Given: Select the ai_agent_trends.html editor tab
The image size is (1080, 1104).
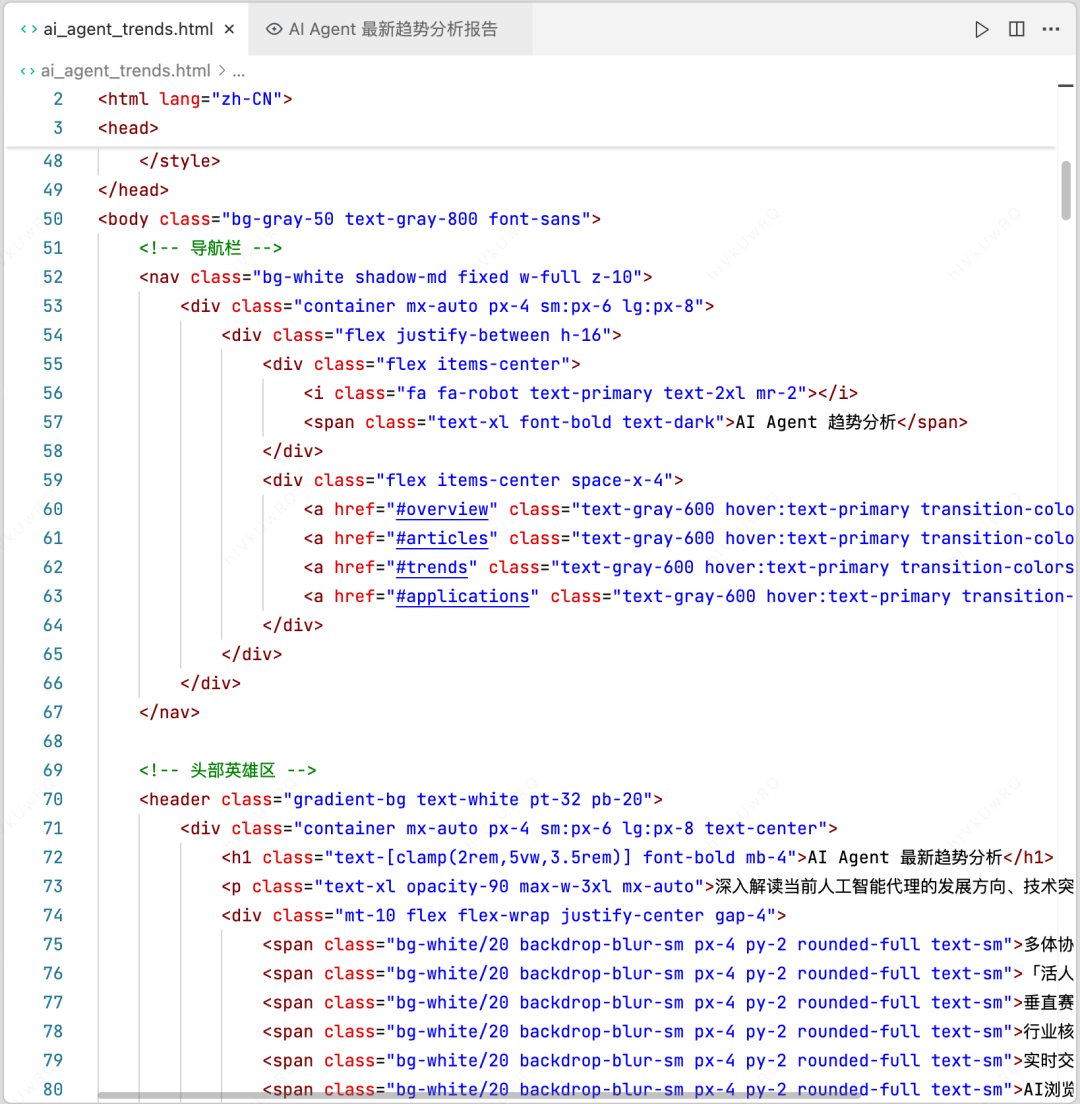Looking at the screenshot, I should point(128,29).
